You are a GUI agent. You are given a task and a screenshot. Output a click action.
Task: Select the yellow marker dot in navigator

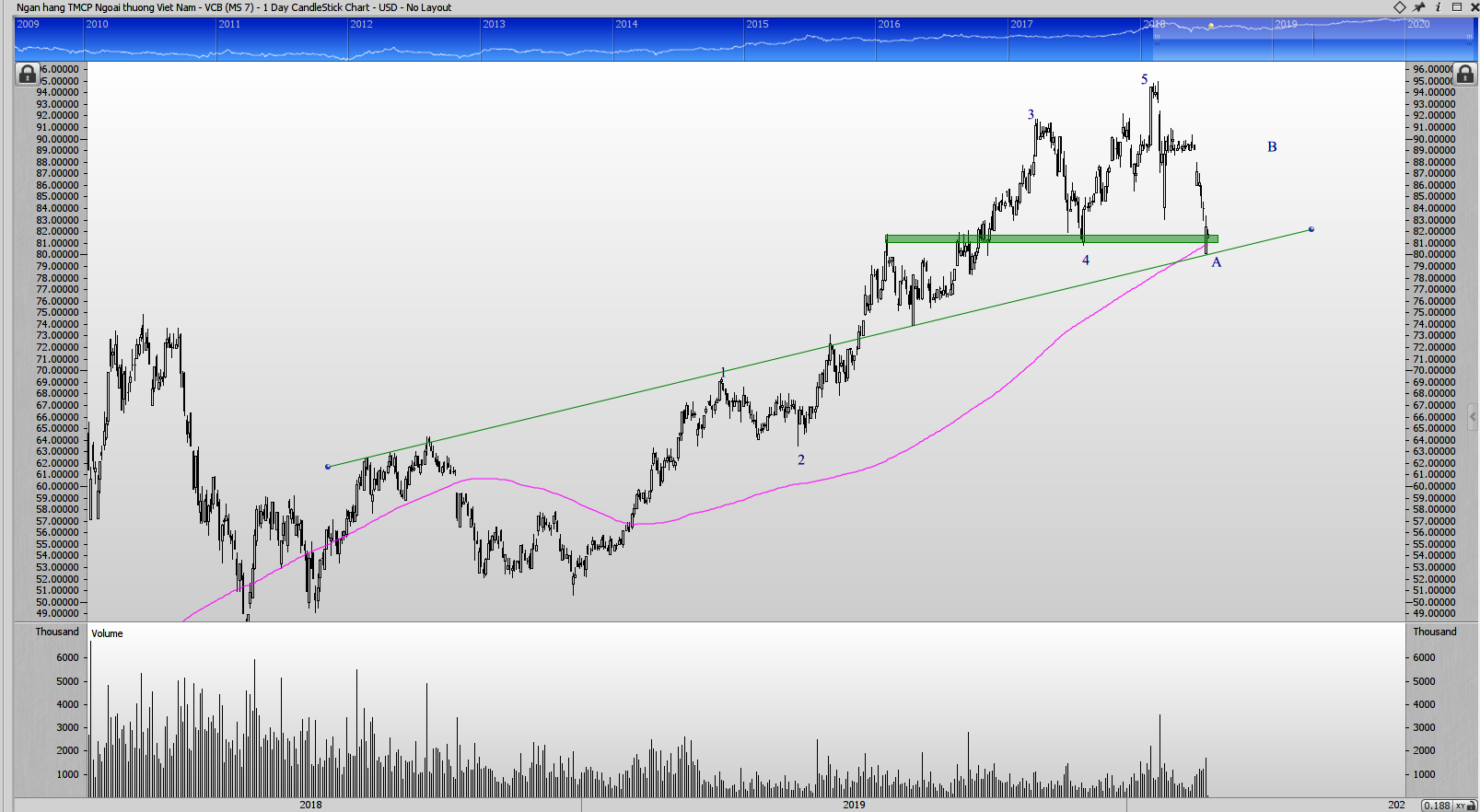click(1211, 26)
